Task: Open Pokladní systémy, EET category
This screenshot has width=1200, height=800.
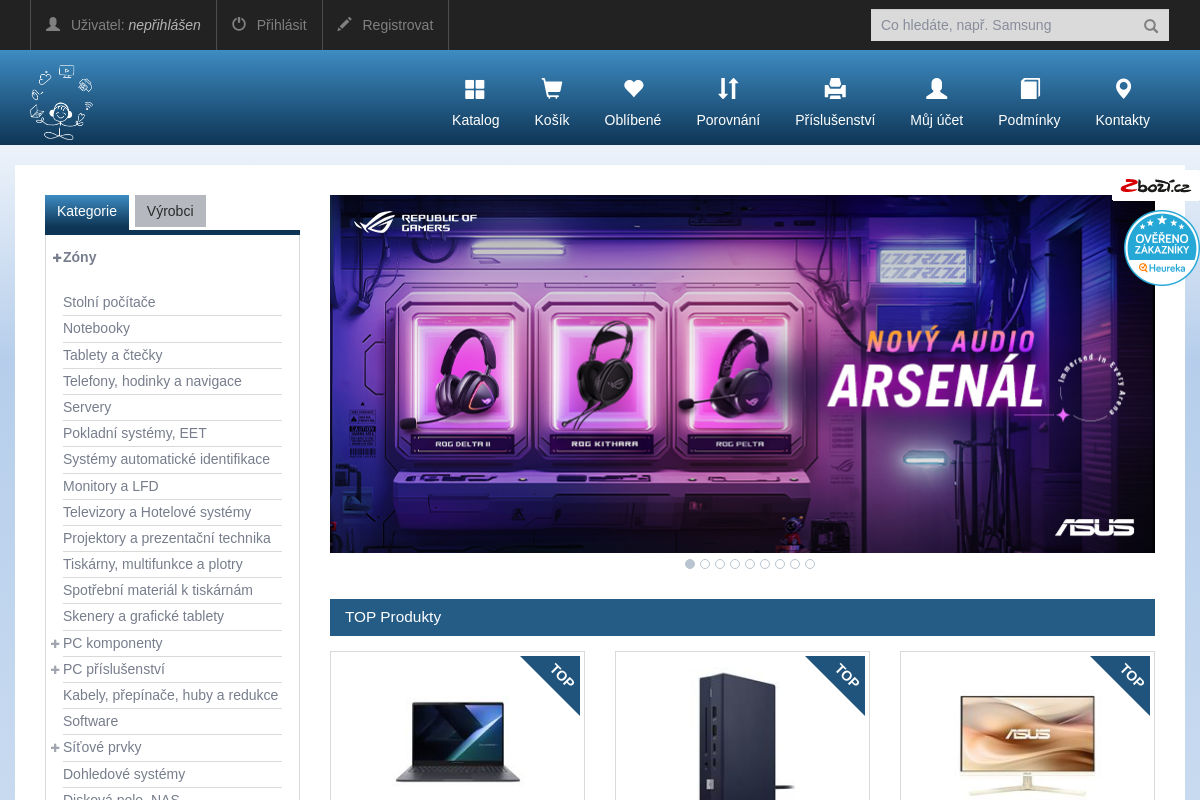Action: (135, 433)
